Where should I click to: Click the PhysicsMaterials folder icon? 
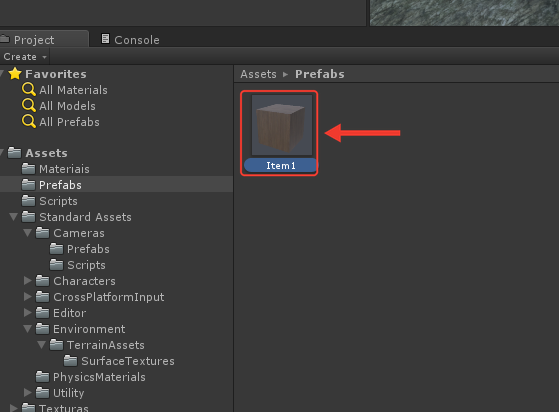(42, 376)
